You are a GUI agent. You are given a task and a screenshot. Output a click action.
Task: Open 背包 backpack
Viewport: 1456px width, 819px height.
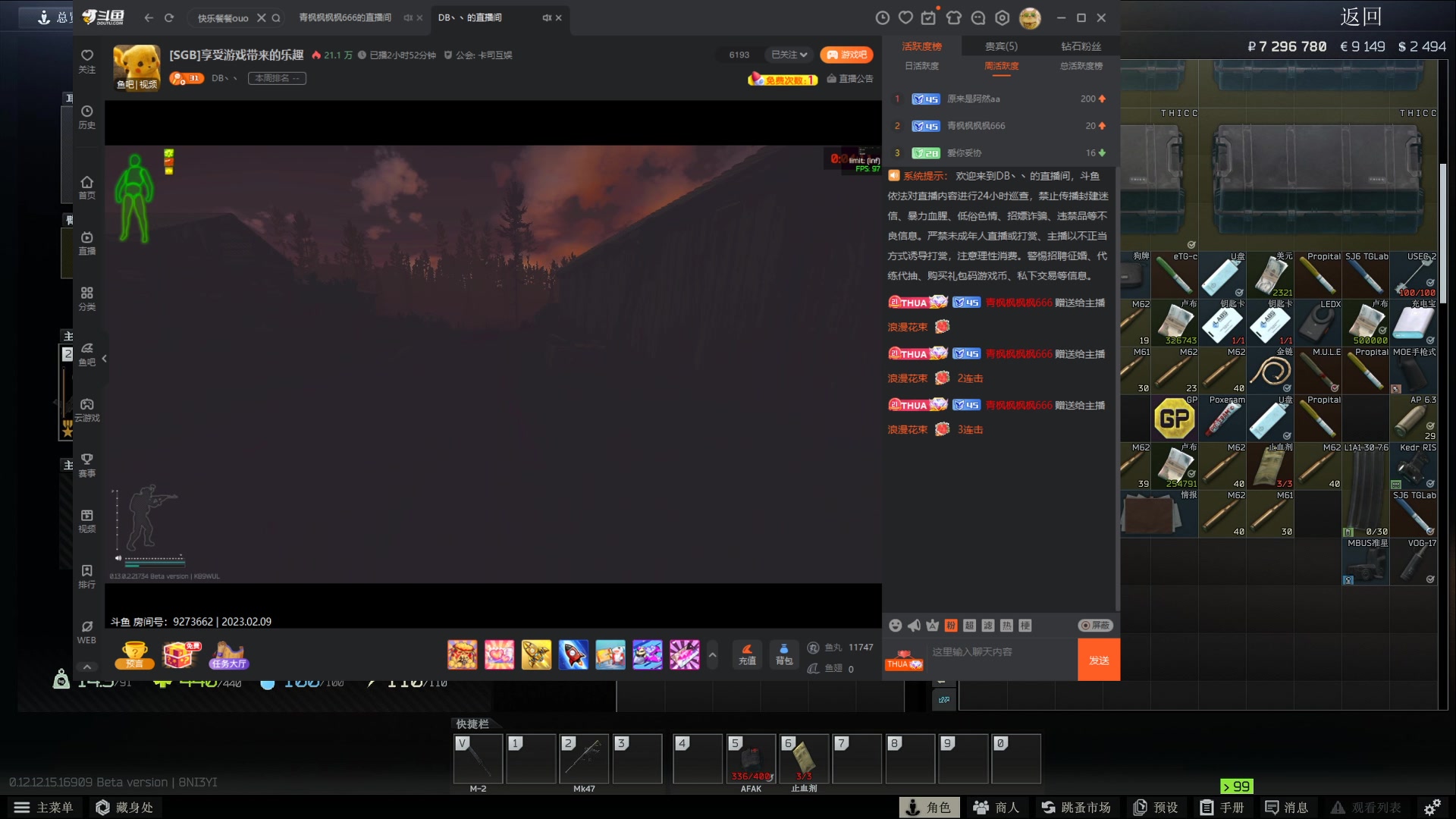coord(784,654)
